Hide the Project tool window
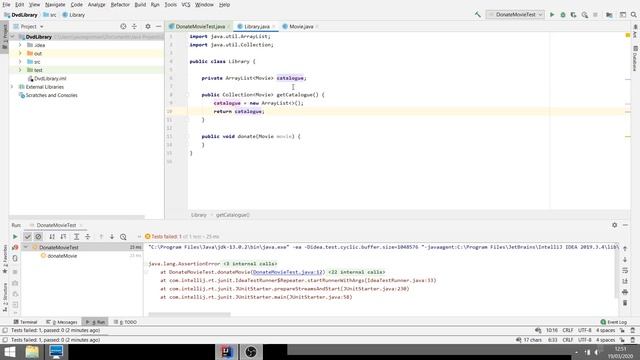This screenshot has height=360, width=640. 159,27
